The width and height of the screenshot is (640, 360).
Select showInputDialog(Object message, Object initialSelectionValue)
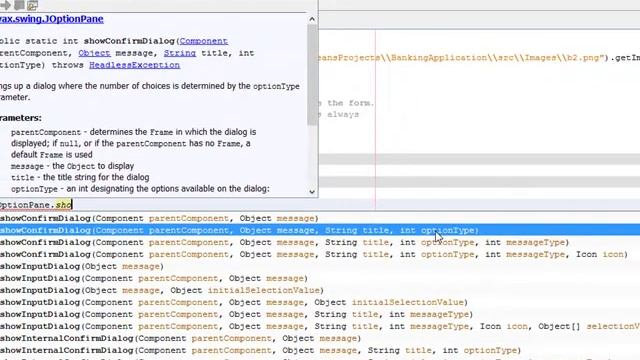320,290
